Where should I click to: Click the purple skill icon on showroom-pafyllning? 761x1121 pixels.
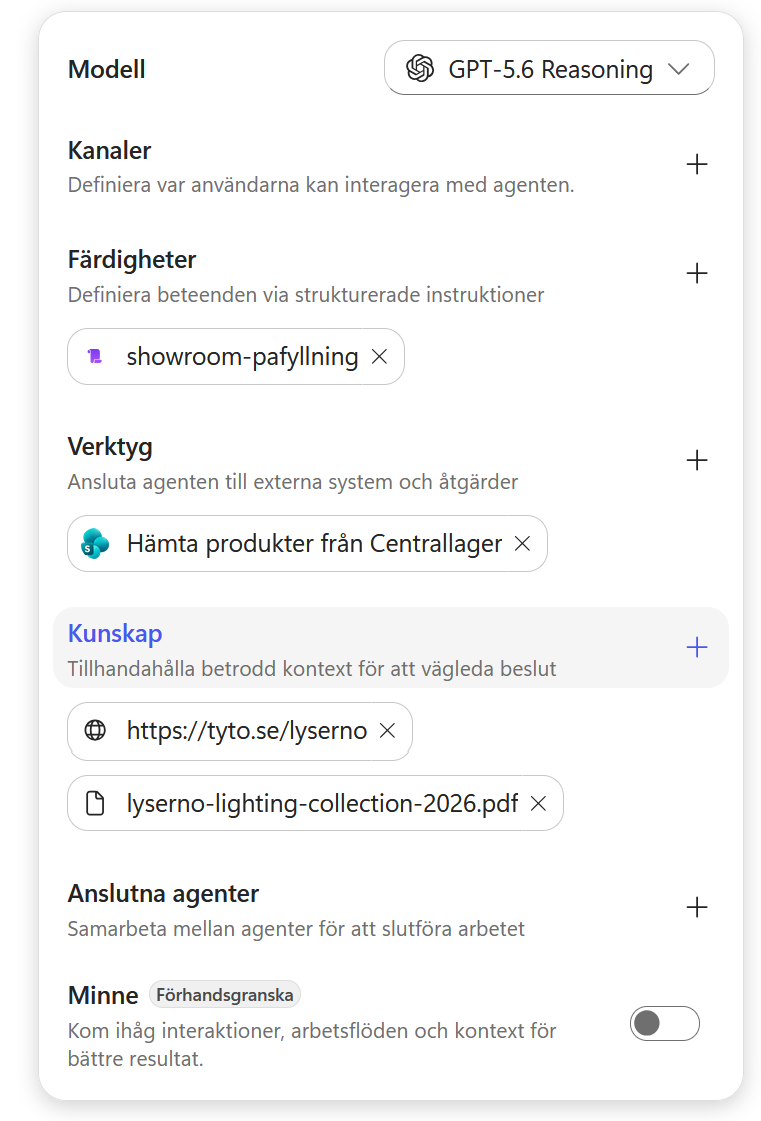click(95, 356)
